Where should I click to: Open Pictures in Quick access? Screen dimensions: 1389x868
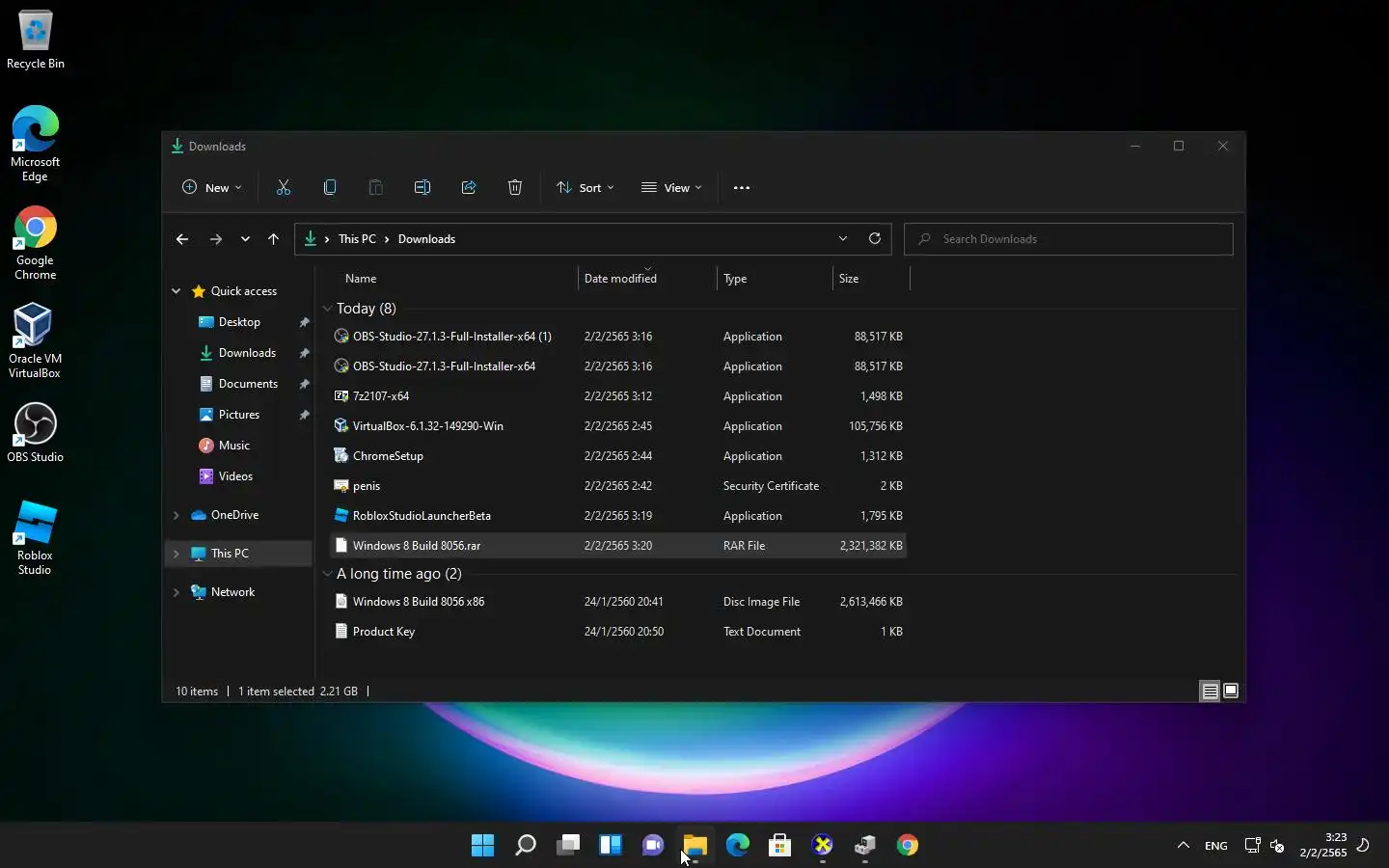pyautogui.click(x=239, y=415)
